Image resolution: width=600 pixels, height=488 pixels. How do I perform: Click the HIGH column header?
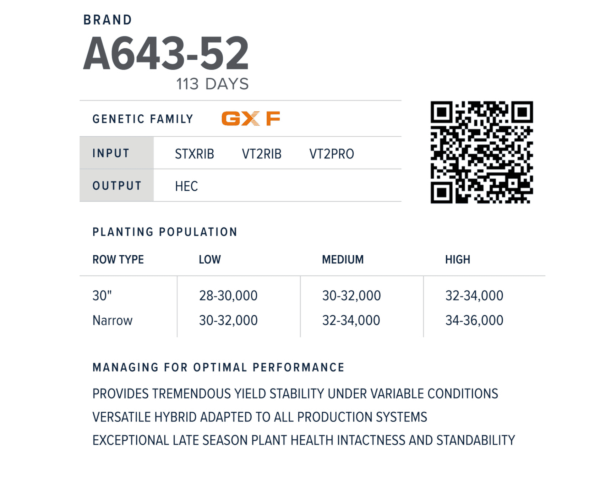(456, 260)
